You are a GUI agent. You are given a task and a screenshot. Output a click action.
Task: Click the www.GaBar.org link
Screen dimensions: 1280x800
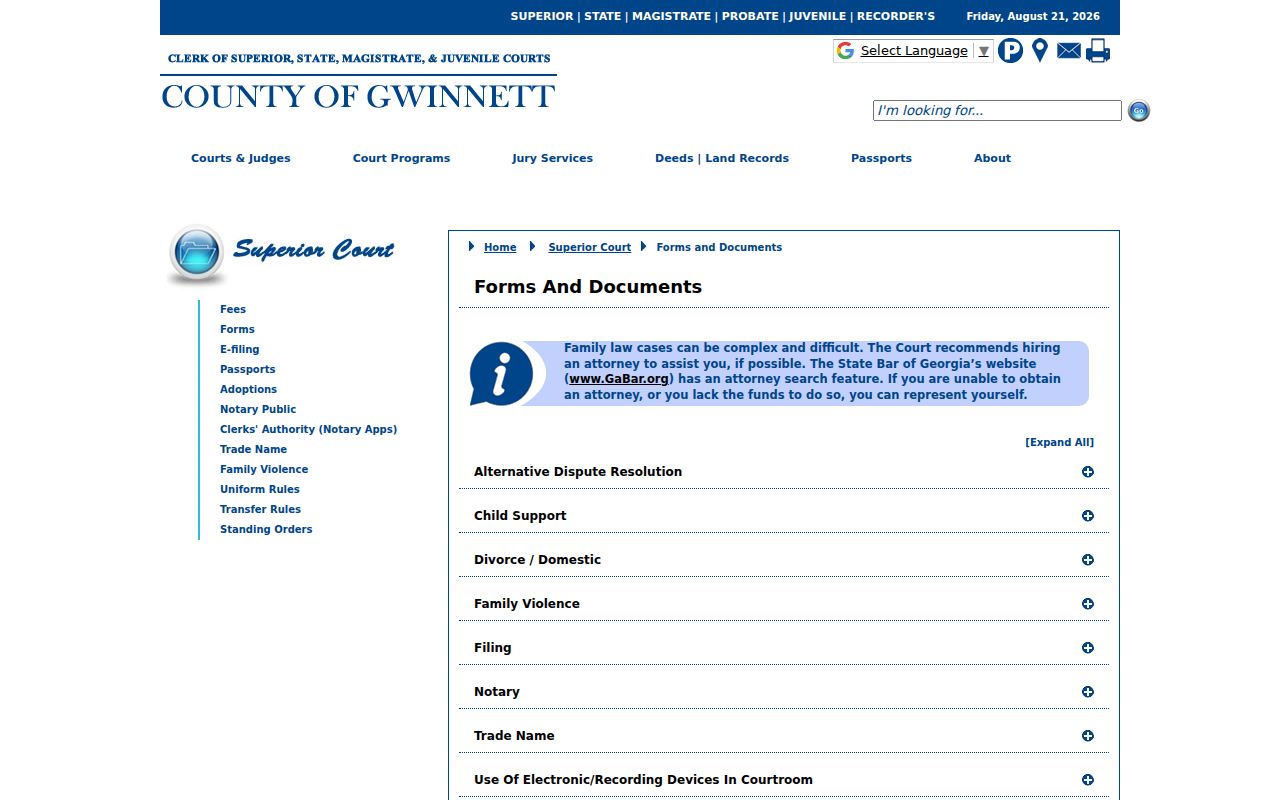(x=619, y=379)
